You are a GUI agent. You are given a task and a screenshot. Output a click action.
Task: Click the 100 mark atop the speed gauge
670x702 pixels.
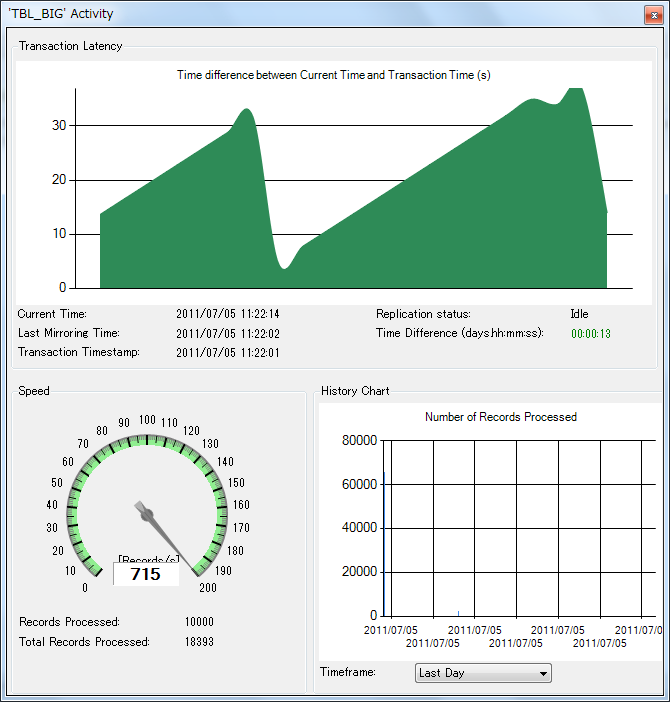[147, 420]
